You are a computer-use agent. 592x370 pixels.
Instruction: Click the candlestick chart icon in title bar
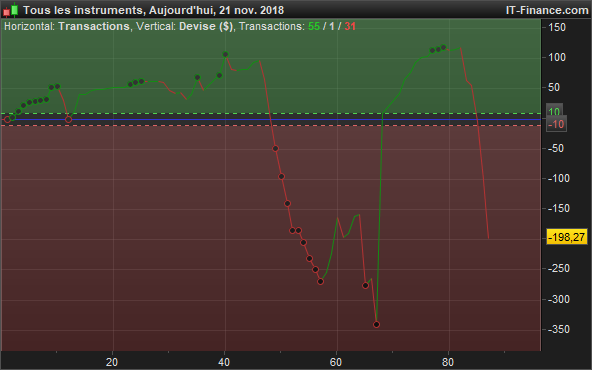point(11,10)
